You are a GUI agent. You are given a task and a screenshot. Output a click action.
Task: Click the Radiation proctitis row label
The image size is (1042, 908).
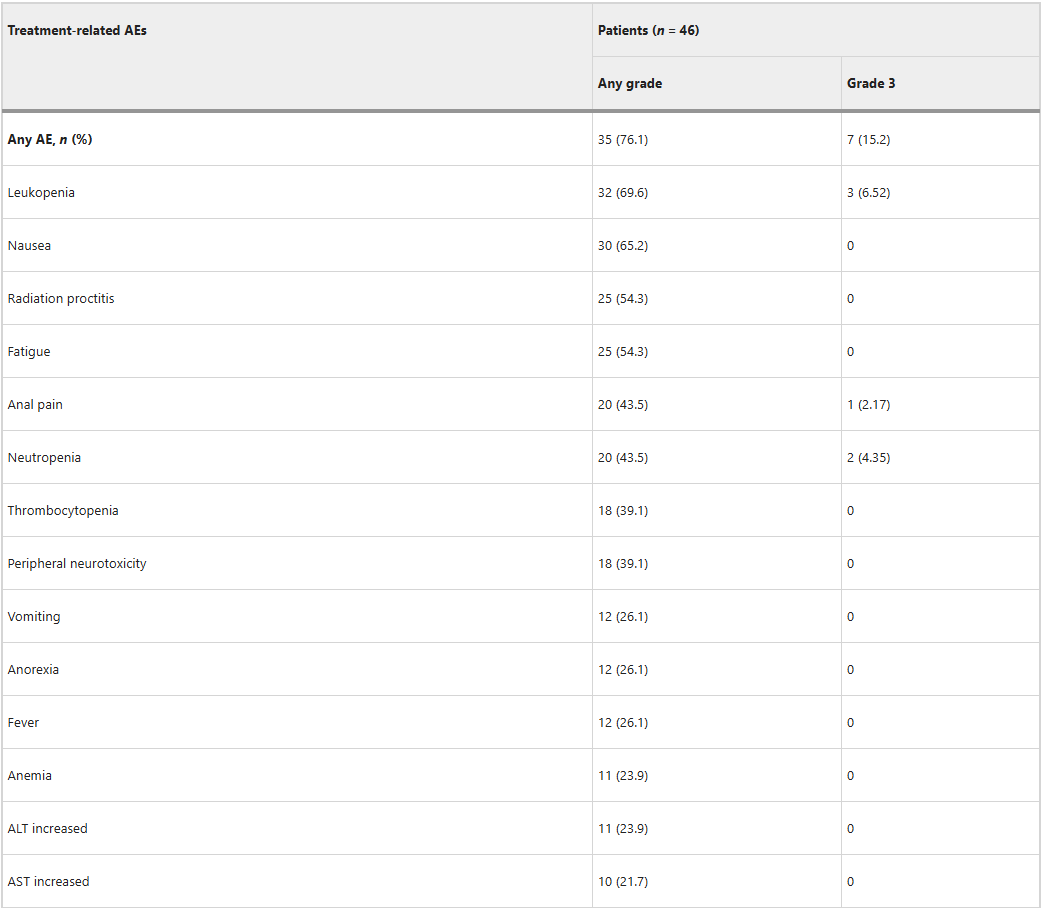click(61, 298)
